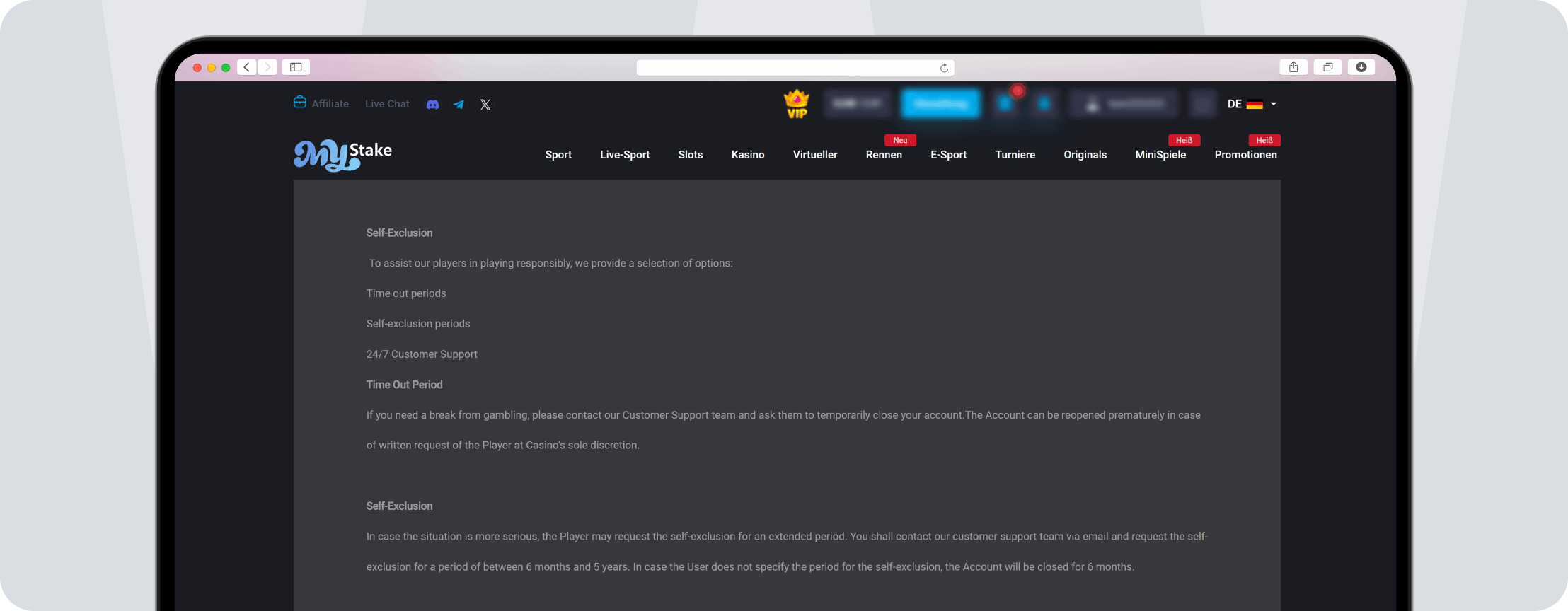
Task: Open the Promotionen menu item
Action: coord(1245,155)
